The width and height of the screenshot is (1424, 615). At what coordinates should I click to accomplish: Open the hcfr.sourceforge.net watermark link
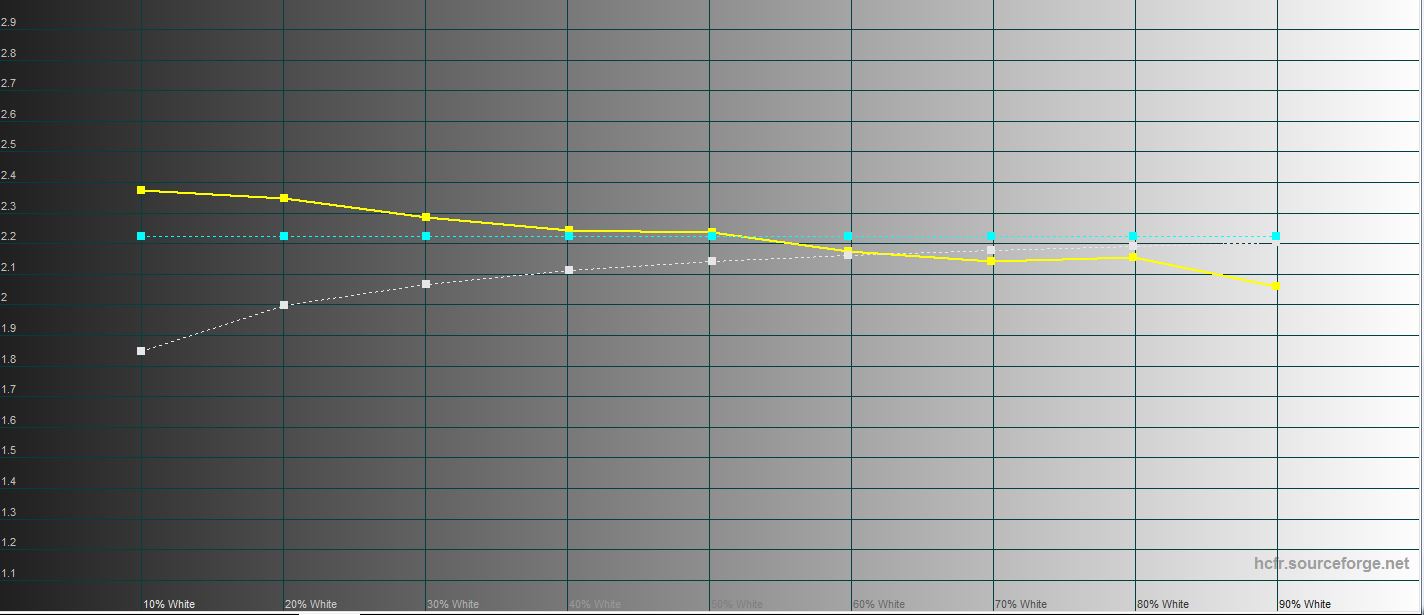point(1331,564)
